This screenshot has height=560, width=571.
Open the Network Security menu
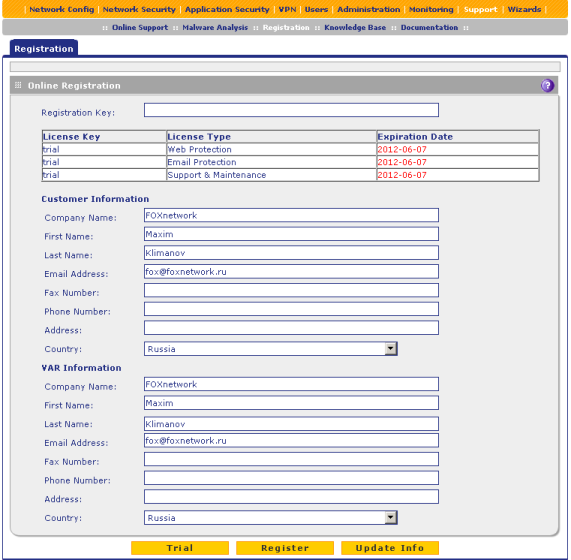[x=139, y=9]
